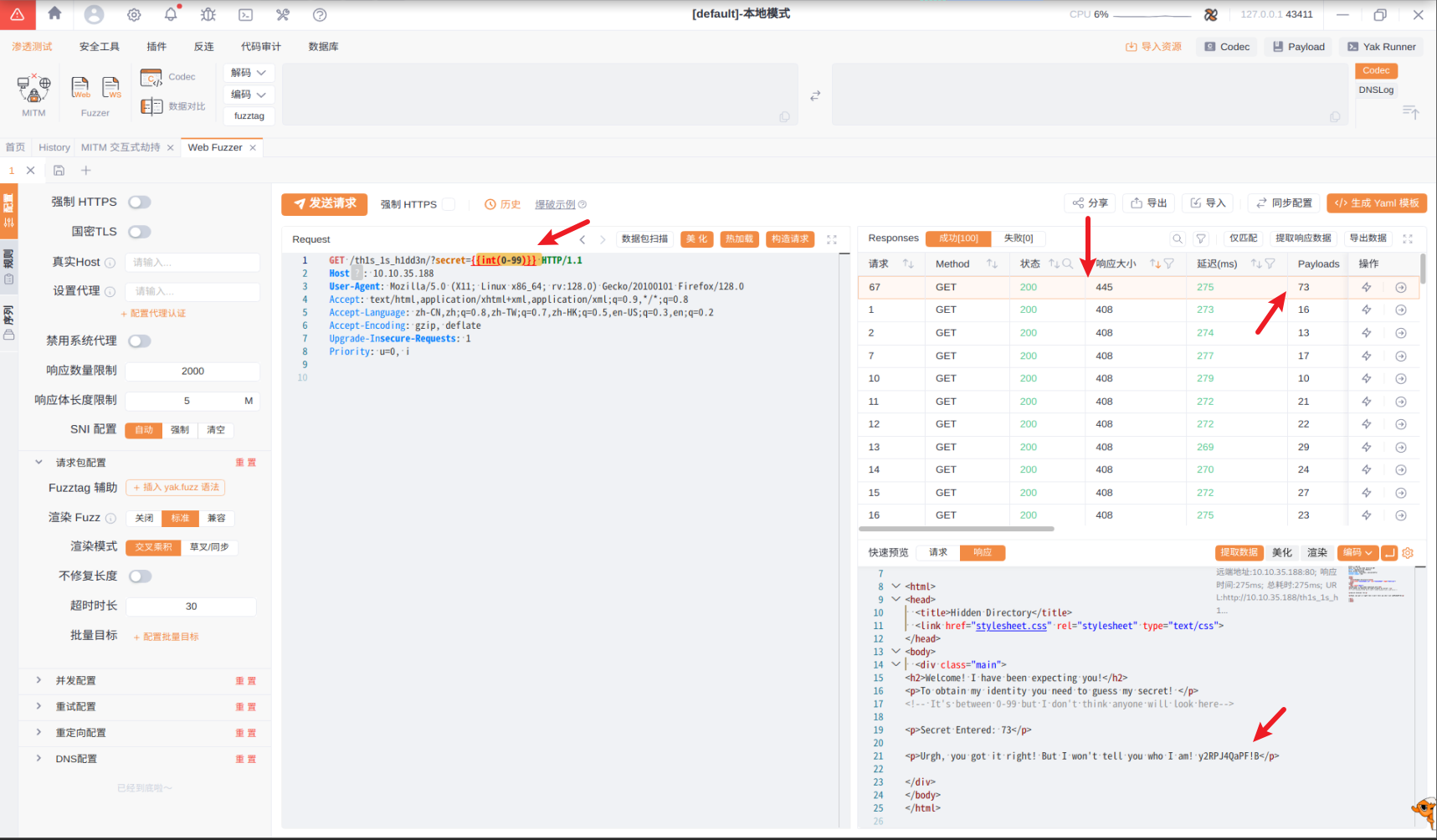Click the 发送请求 send button
This screenshot has width=1437, height=840.
tap(326, 203)
